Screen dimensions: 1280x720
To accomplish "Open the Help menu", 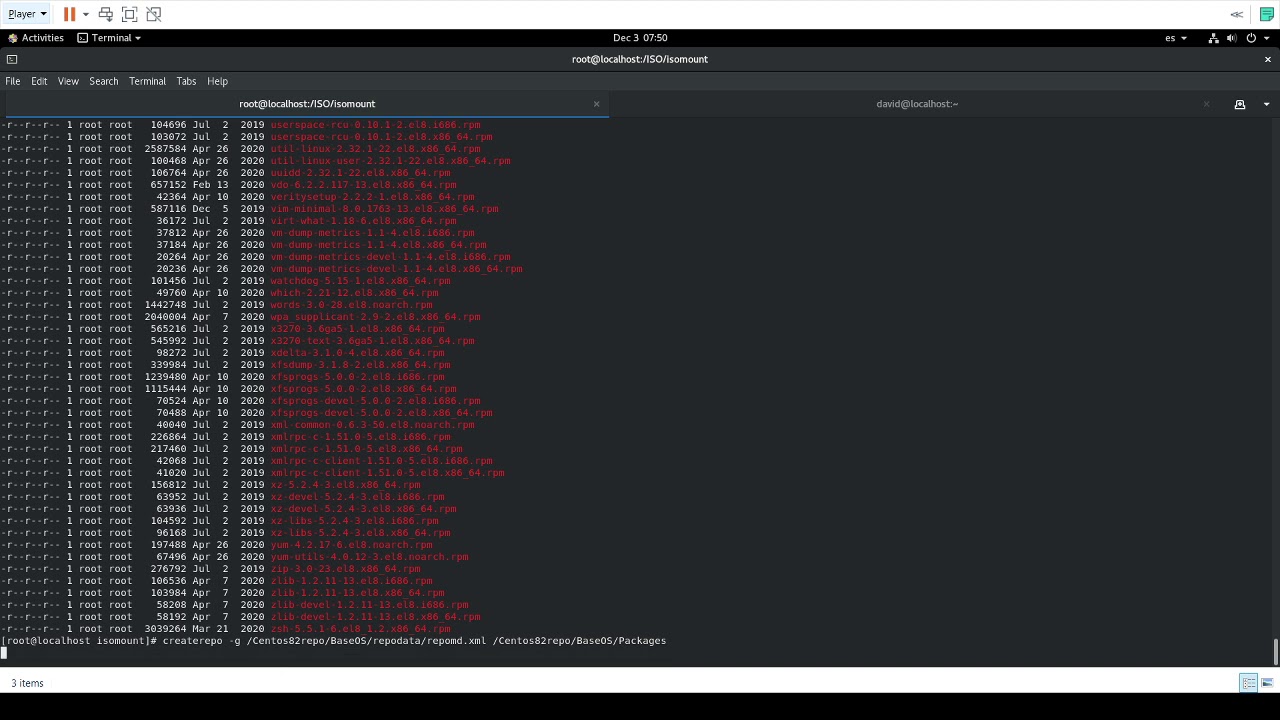I will pos(217,81).
